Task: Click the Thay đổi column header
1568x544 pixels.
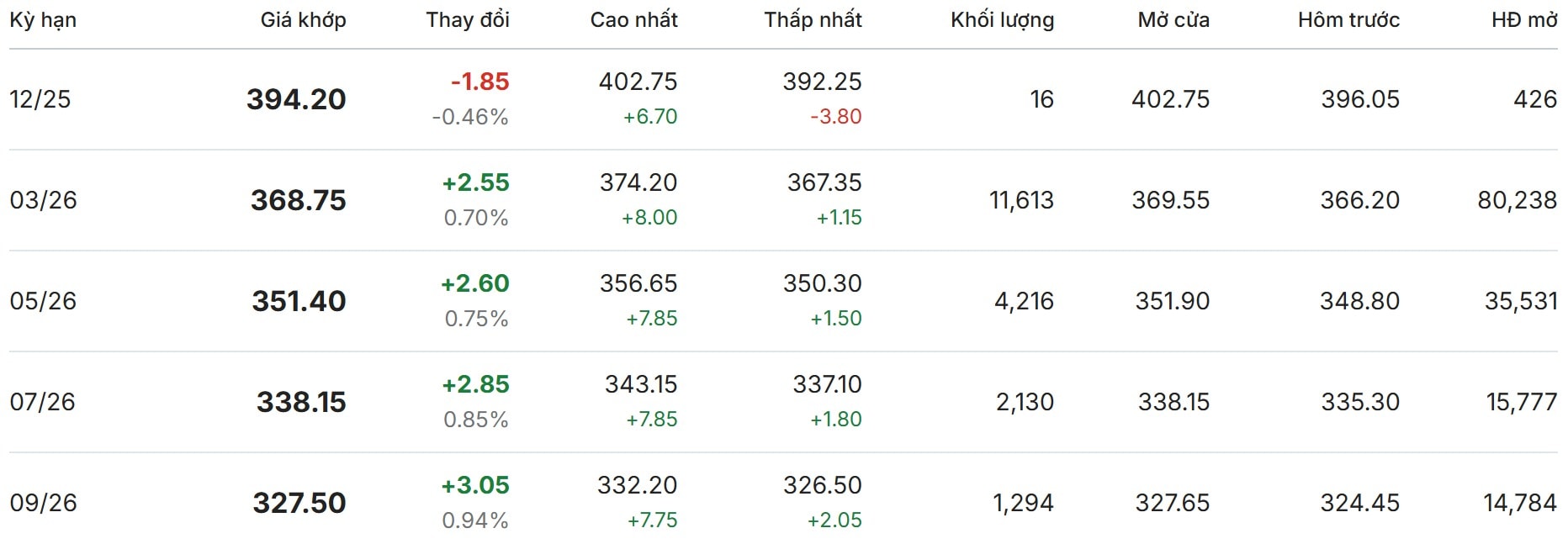Action: click(467, 20)
